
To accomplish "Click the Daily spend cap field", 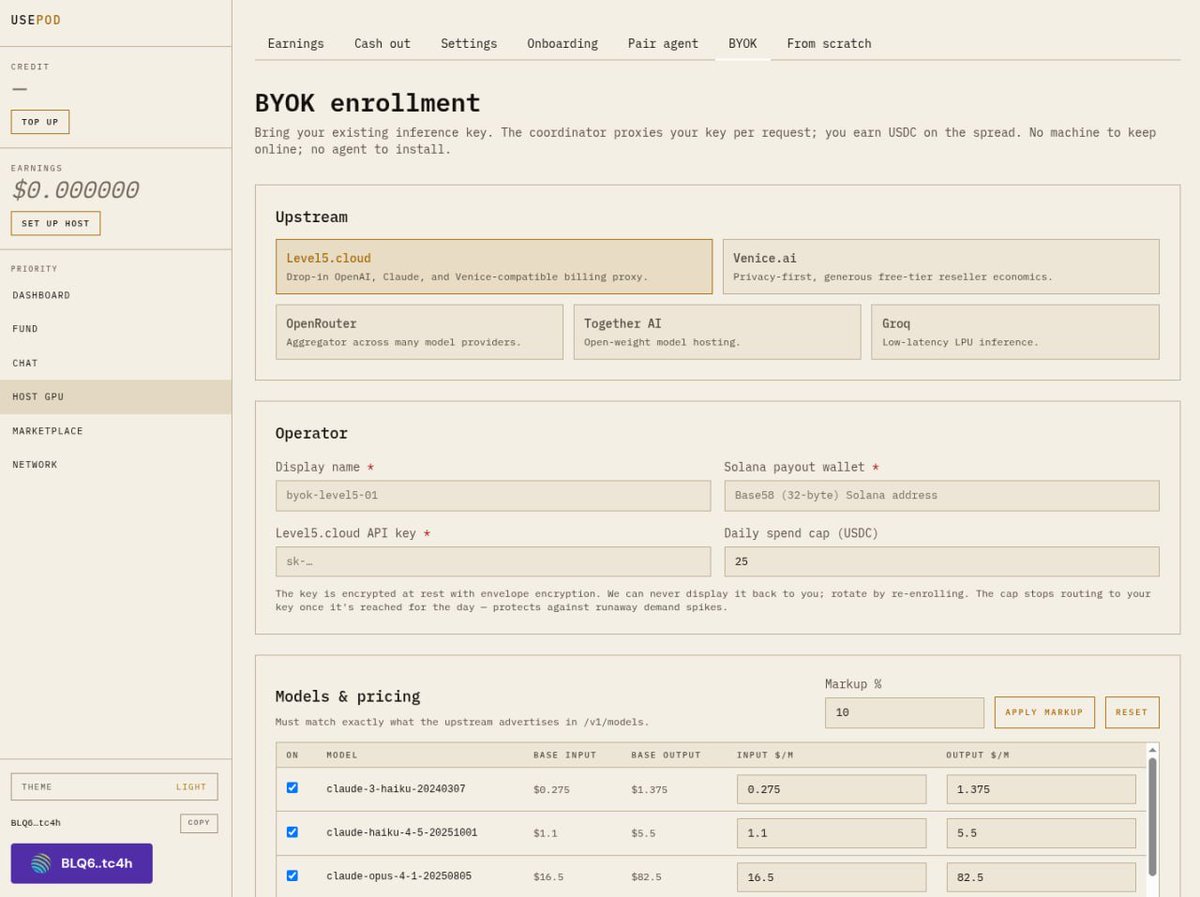I will 942,561.
